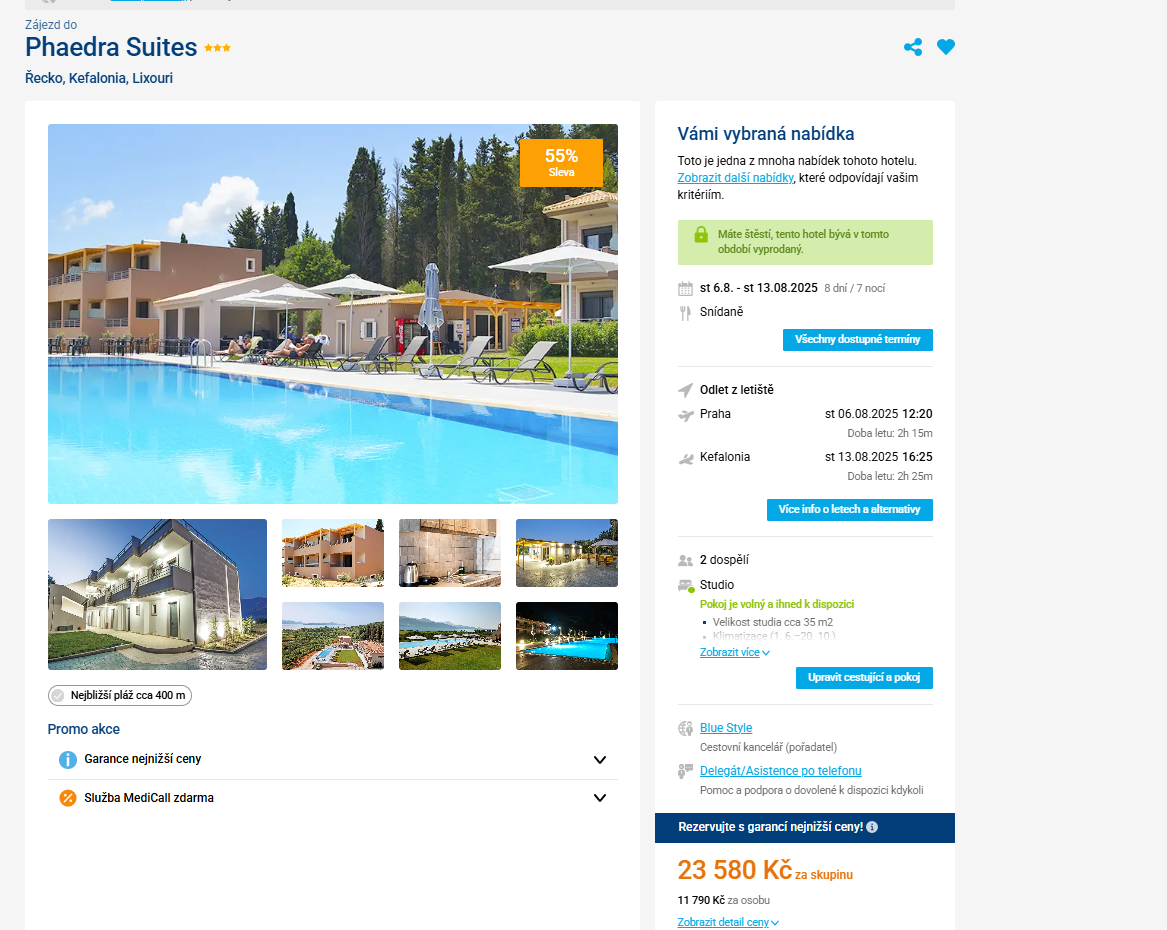Click the delegate icon beside Delegát/Asistence
The height and width of the screenshot is (930, 1167).
point(685,772)
